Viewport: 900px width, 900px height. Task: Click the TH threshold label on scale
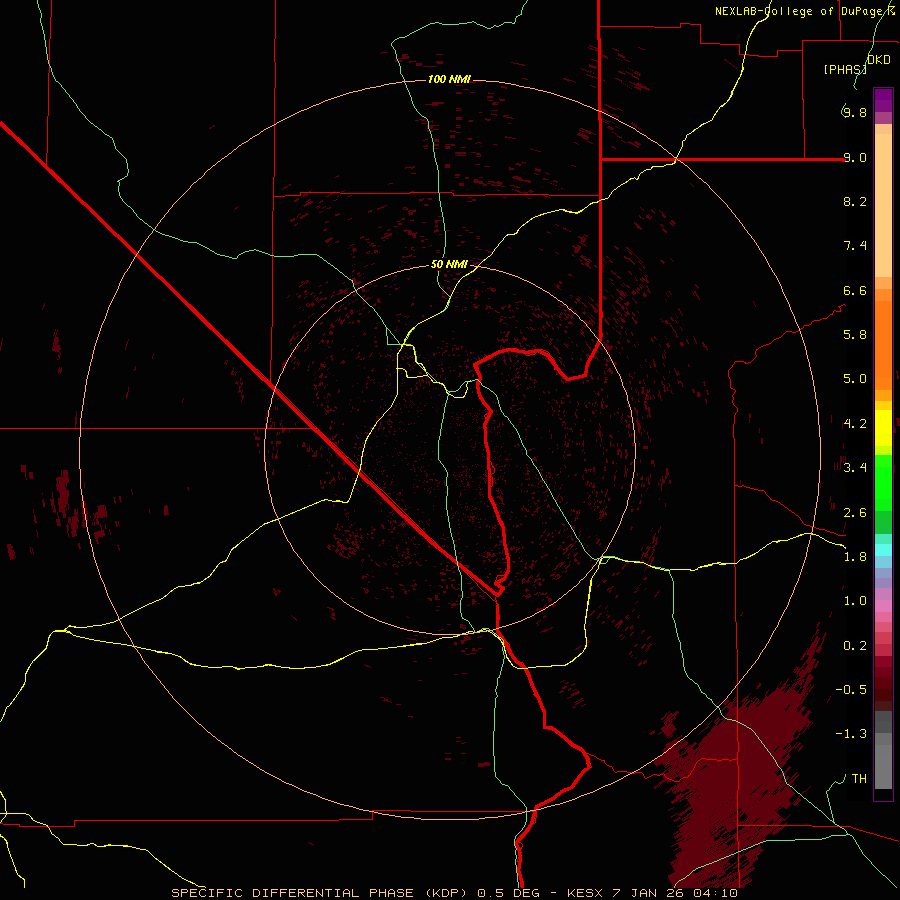coord(859,779)
